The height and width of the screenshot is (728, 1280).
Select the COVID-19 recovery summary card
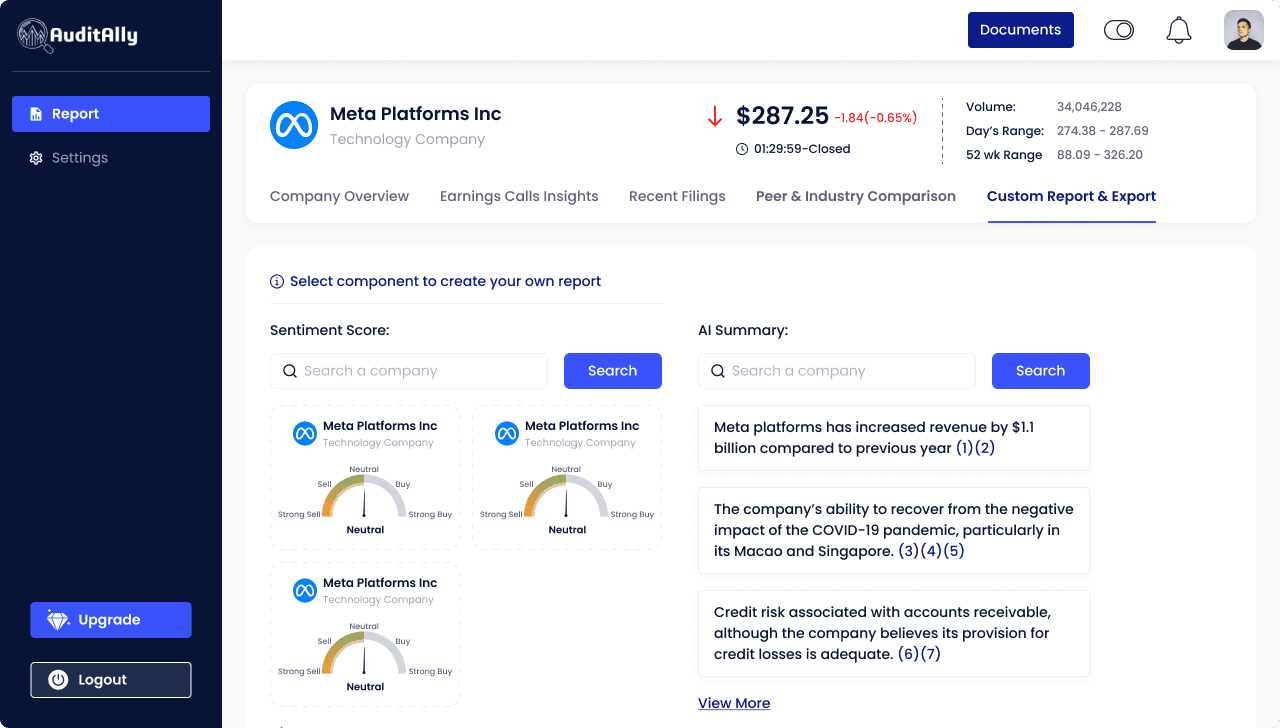pyautogui.click(x=894, y=531)
